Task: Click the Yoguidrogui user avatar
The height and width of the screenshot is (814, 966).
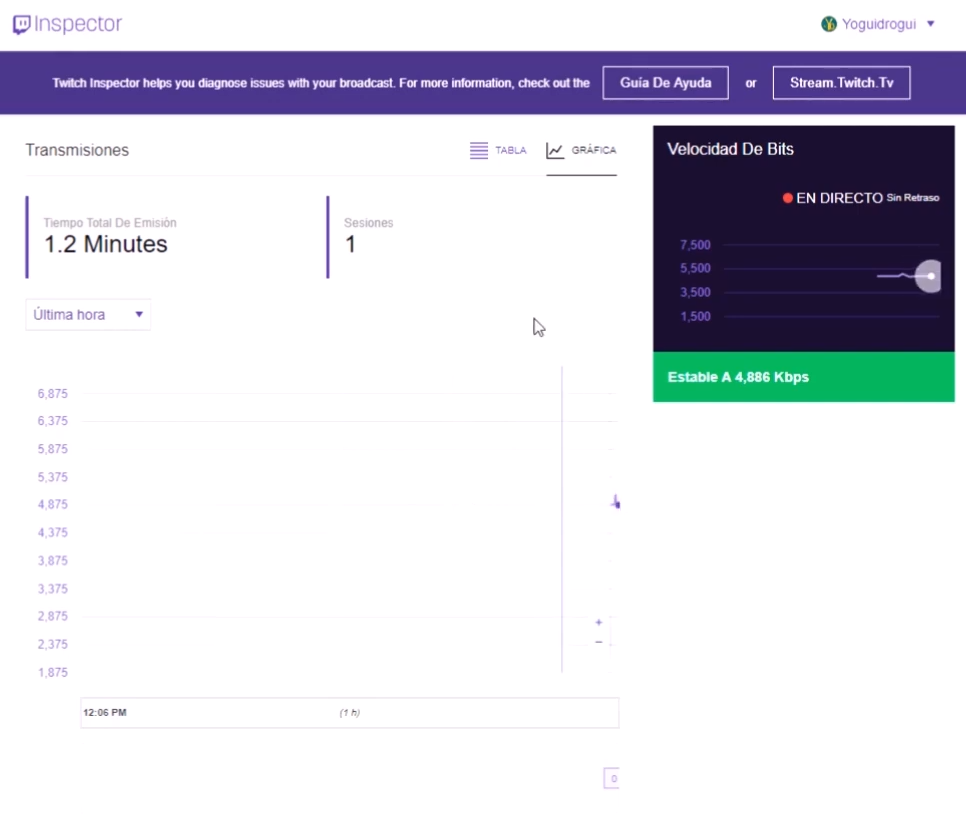Action: point(829,24)
